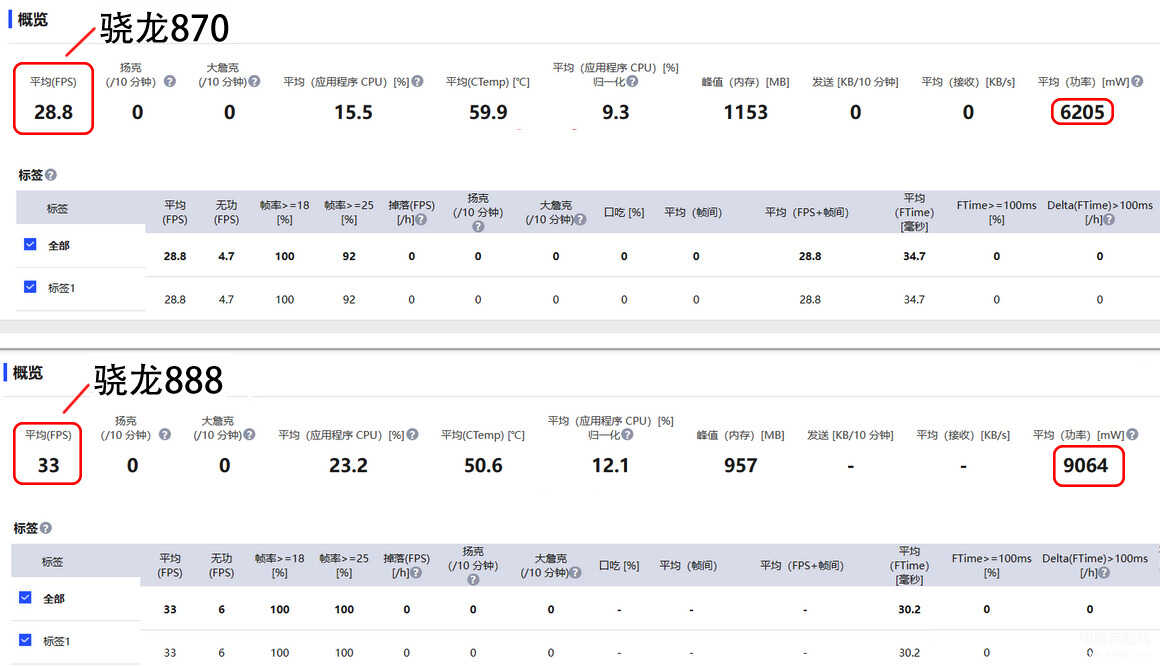Open 掉落(FPS) help icon in 骁龙888 table header
The width and height of the screenshot is (1160, 667).
pos(416,572)
